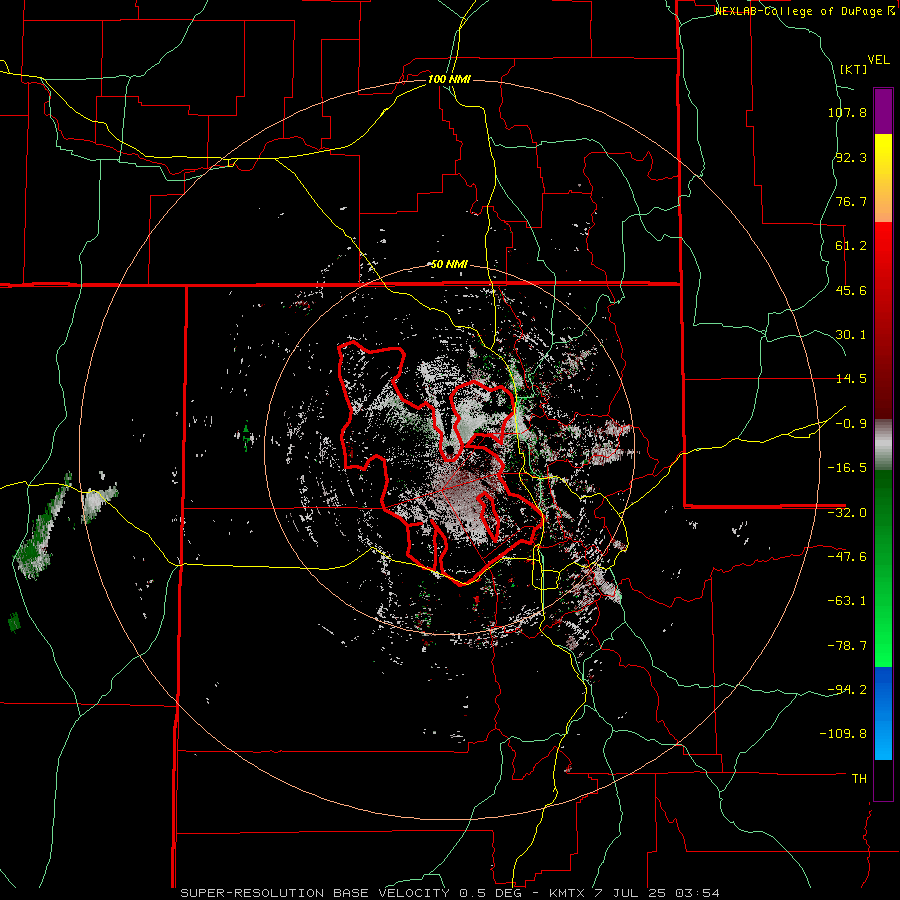
Task: Select the -63.1 scale value
Action: coord(847,601)
